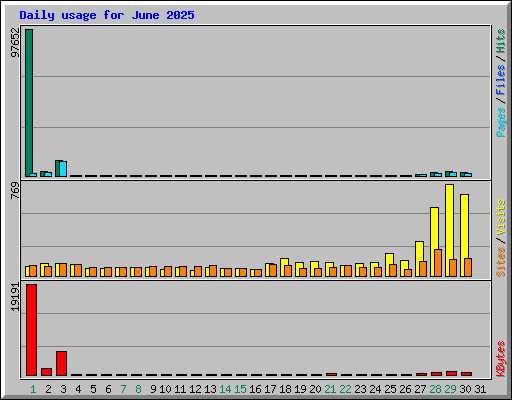The image size is (512, 400).
Task: Click the tall red KBytes bar for day 1
Action: (31, 330)
